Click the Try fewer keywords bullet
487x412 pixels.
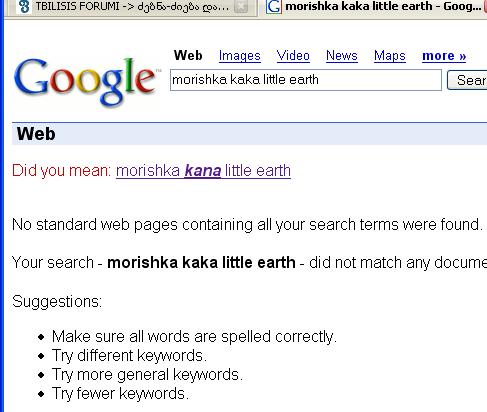[120, 394]
